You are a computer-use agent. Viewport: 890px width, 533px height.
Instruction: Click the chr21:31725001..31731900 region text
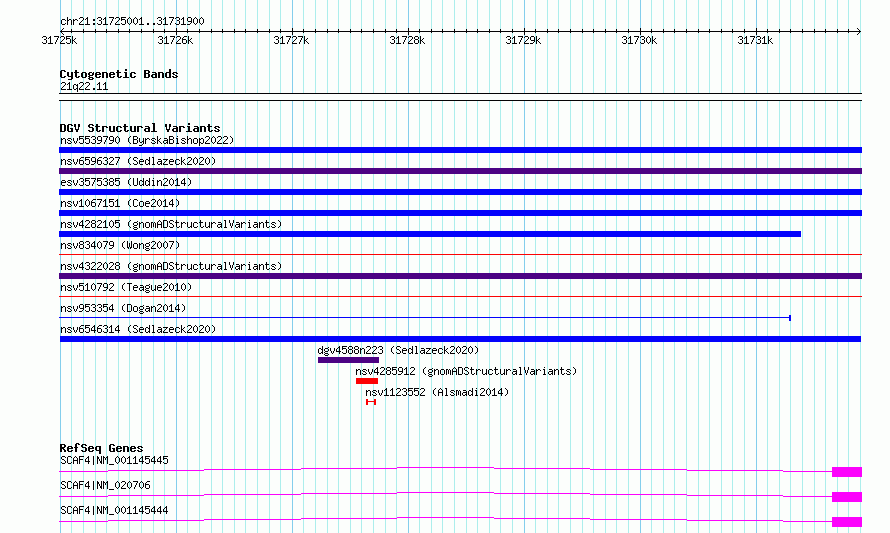(x=132, y=21)
